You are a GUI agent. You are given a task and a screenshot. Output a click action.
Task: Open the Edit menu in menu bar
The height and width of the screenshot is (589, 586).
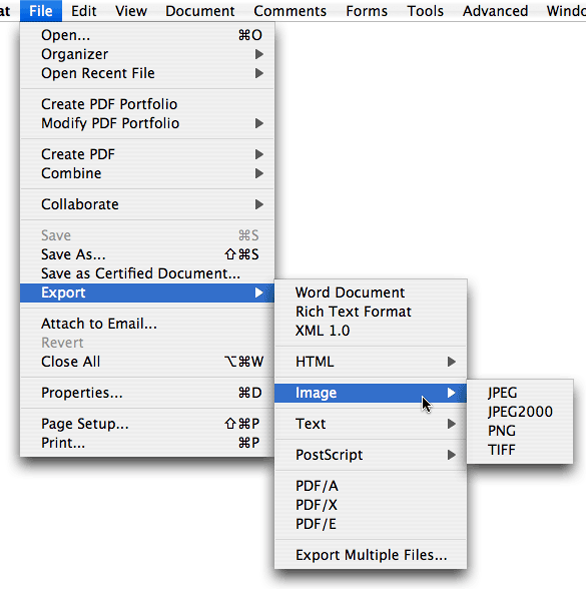84,11
